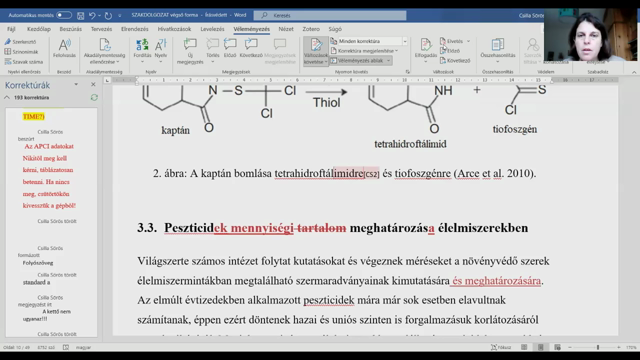Image resolution: width=640 pixels, height=360 pixels.
Task: Open the Szinonimák thesaurus tool
Action: point(21,51)
